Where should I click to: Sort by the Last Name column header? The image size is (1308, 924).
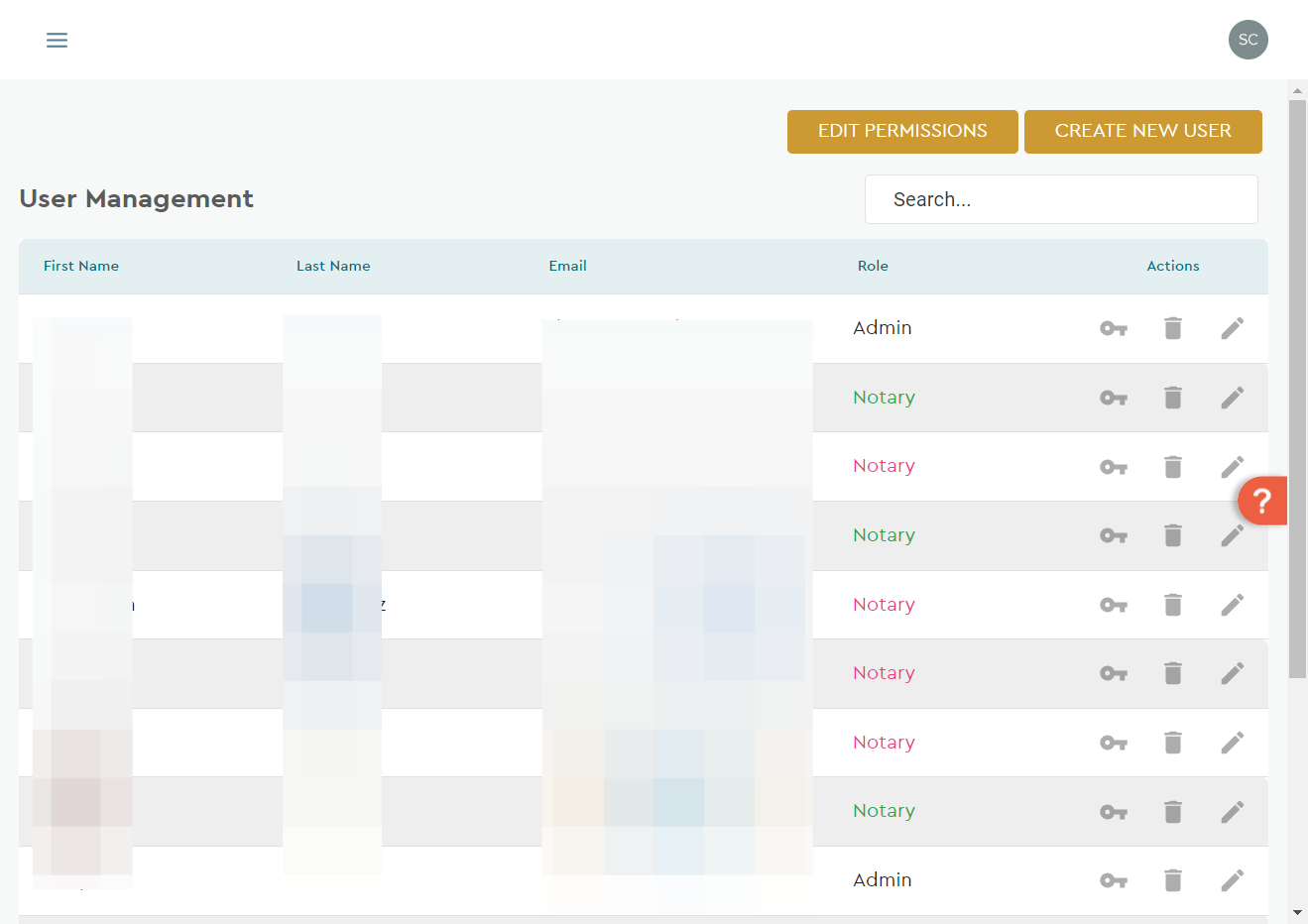(333, 266)
